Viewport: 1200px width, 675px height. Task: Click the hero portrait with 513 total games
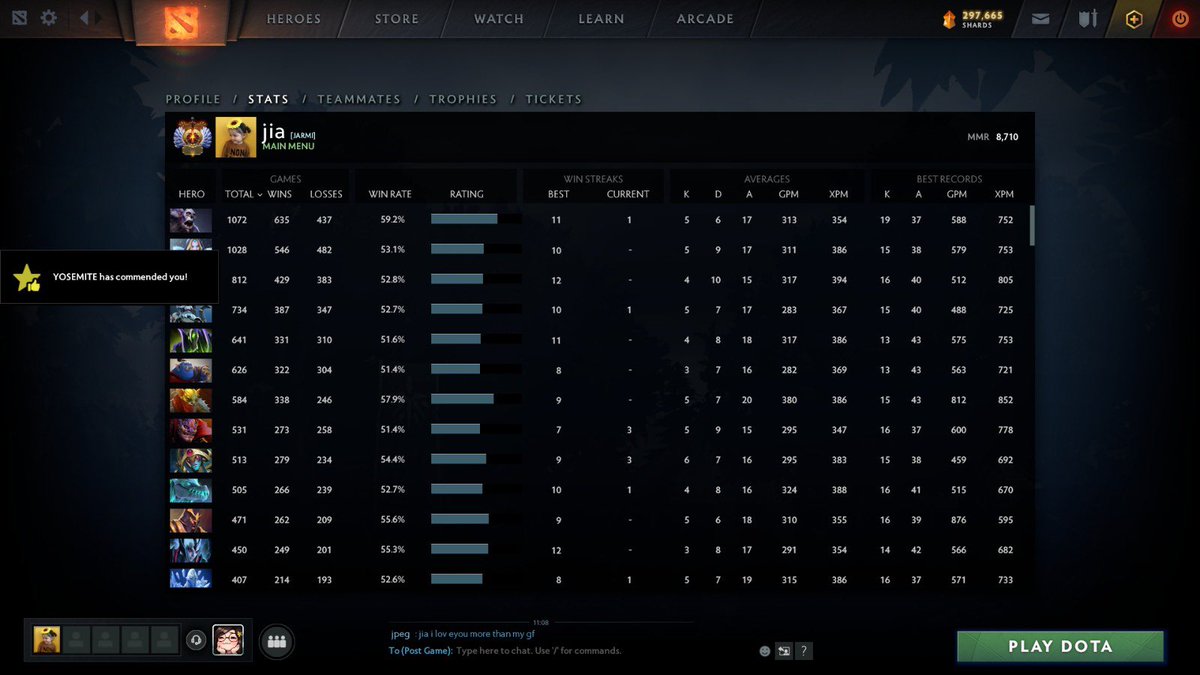tap(190, 460)
